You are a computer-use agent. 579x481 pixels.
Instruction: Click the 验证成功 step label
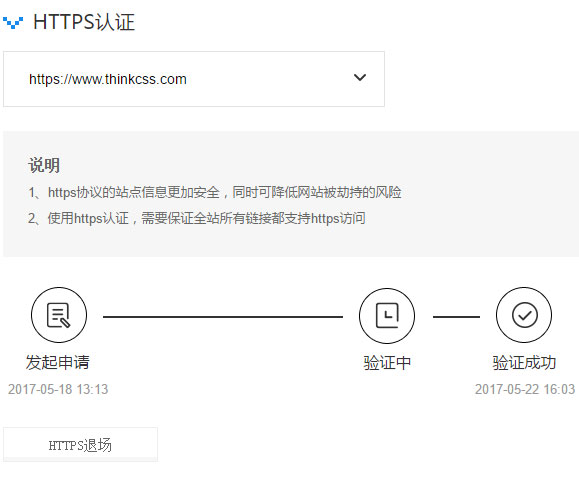pyautogui.click(x=524, y=363)
